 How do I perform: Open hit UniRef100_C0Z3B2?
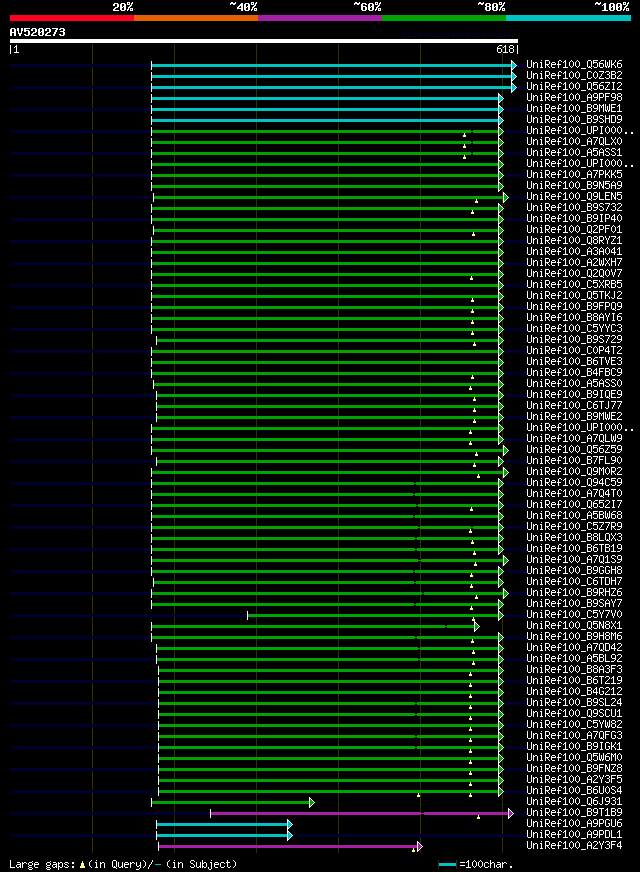[x=574, y=76]
